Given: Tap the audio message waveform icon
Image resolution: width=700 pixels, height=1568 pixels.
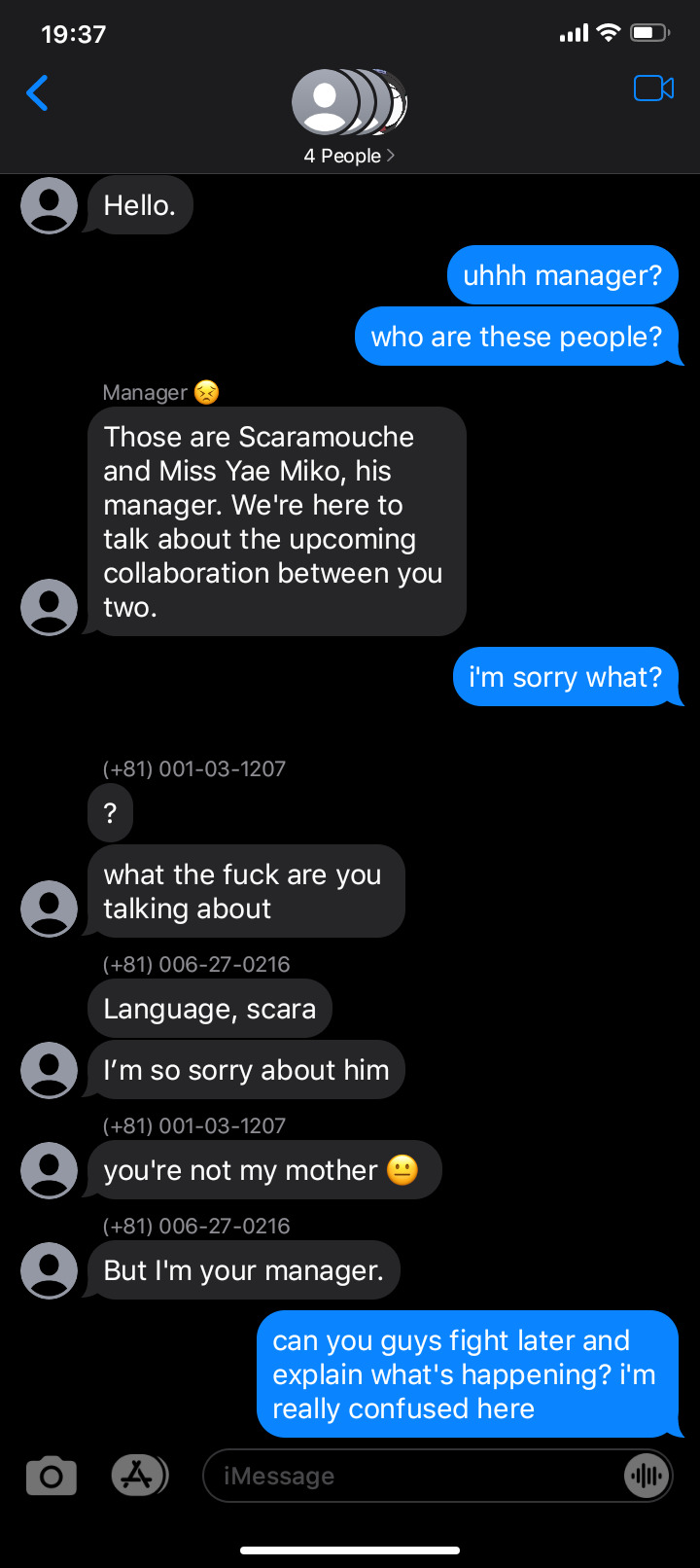Looking at the screenshot, I should [x=646, y=1477].
